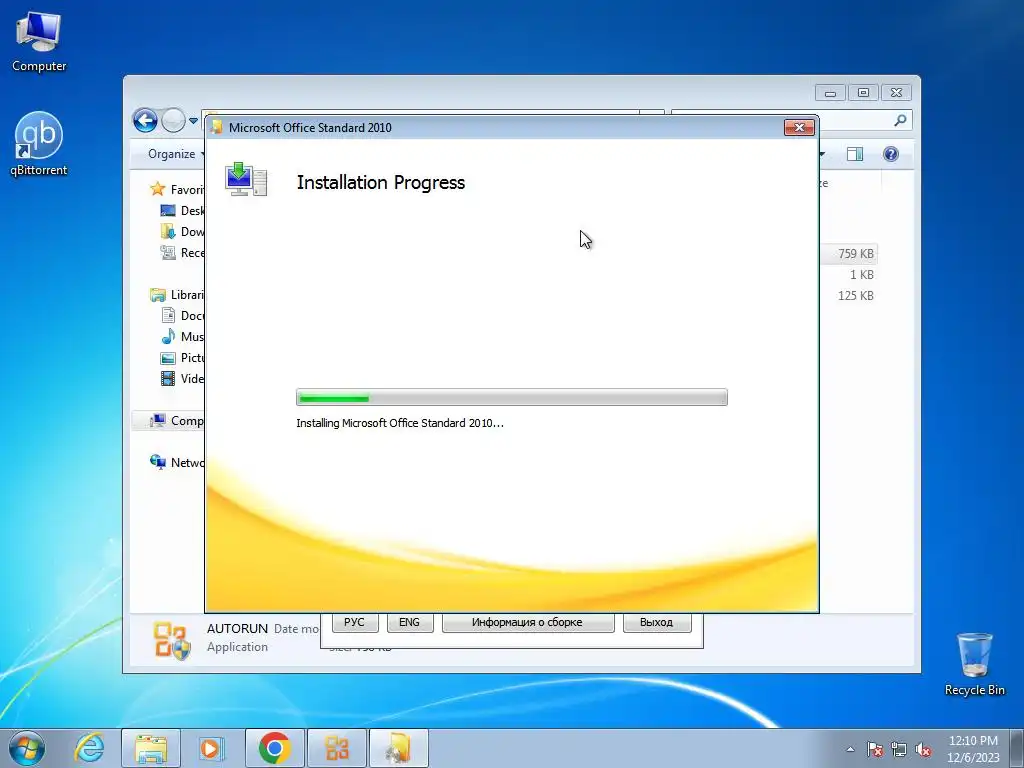This screenshot has height=768, width=1024.
Task: Click the 759 KB file size cell
Action: click(856, 253)
